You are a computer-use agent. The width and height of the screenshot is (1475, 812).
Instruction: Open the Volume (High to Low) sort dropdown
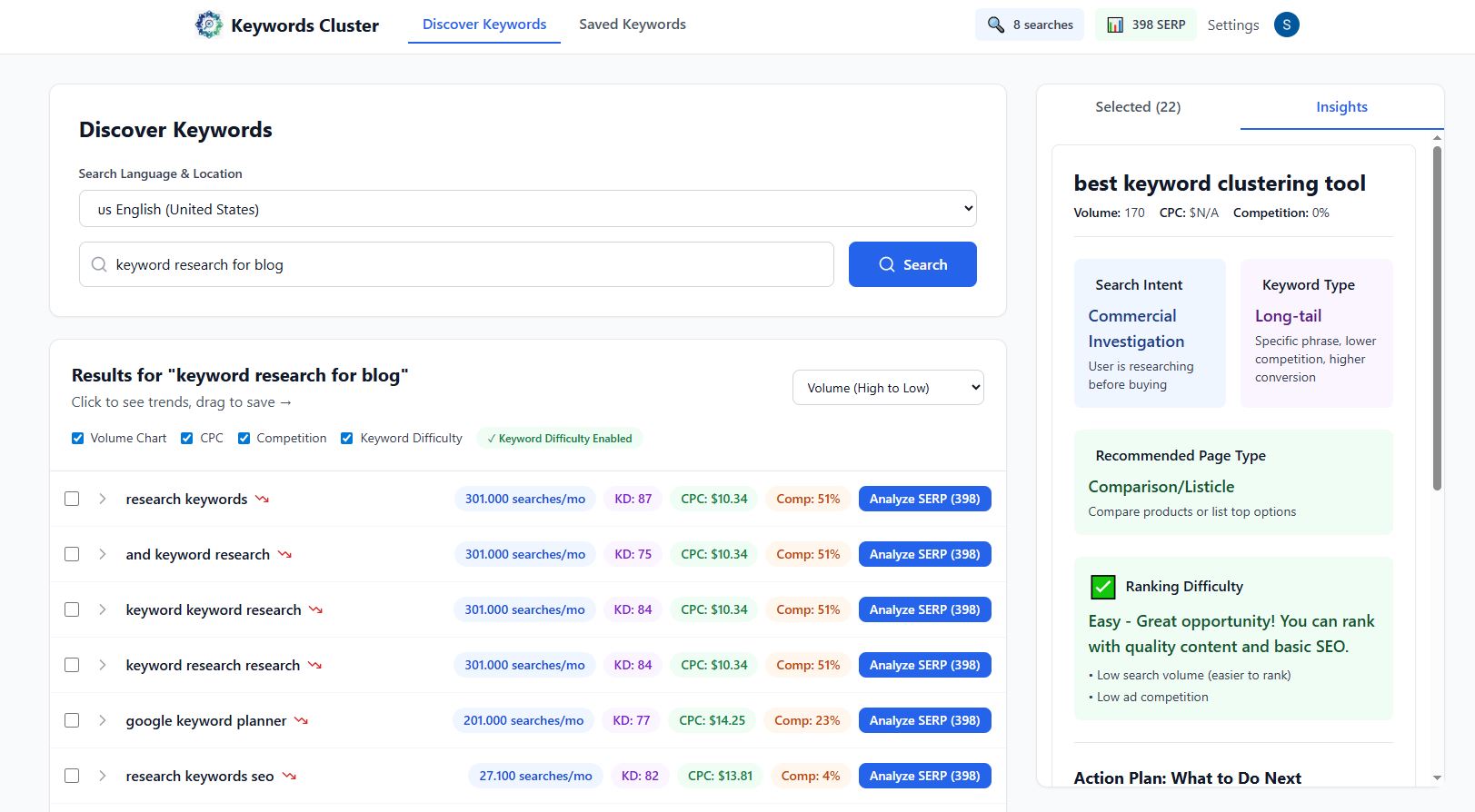coord(888,388)
